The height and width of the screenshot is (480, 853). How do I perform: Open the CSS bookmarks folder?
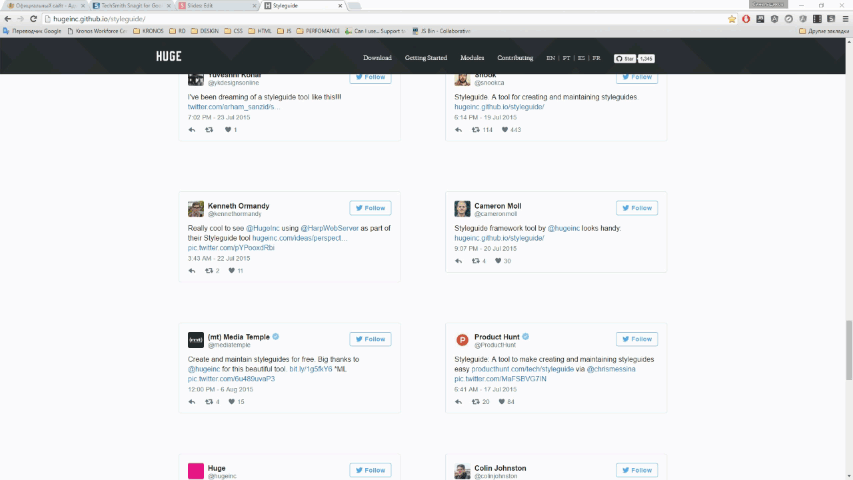[233, 31]
